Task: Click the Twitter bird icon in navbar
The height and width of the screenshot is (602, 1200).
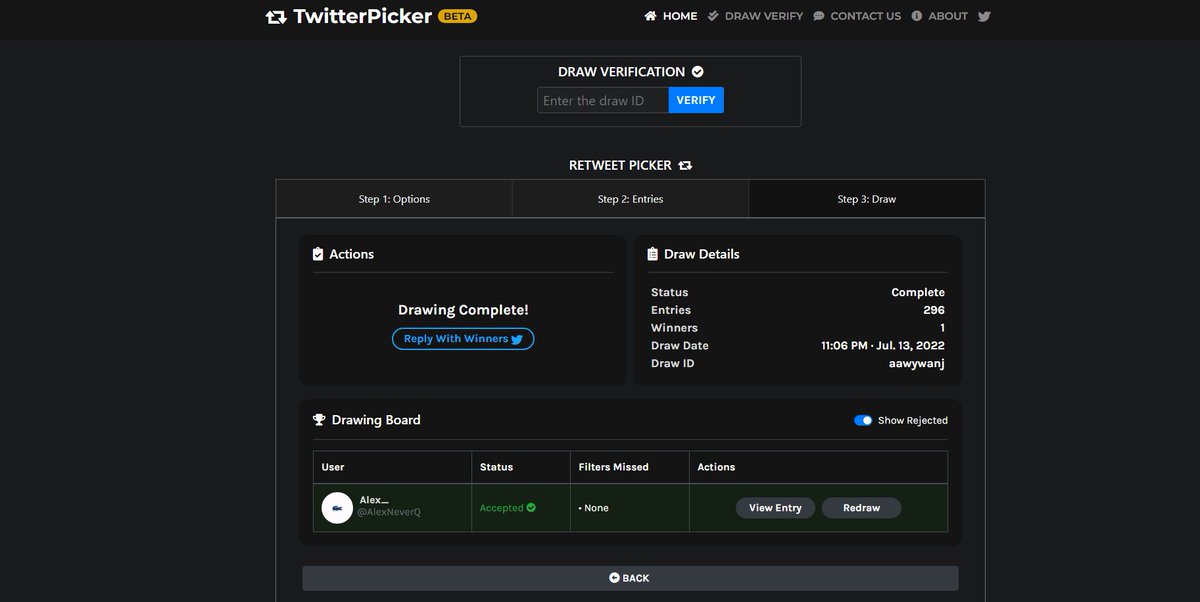Action: [984, 16]
